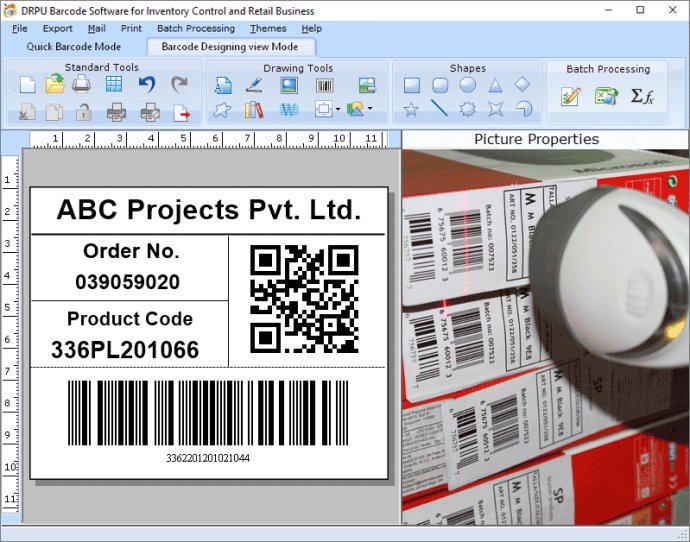Click the Cut scissors icon
Image resolution: width=690 pixels, height=542 pixels.
click(28, 112)
